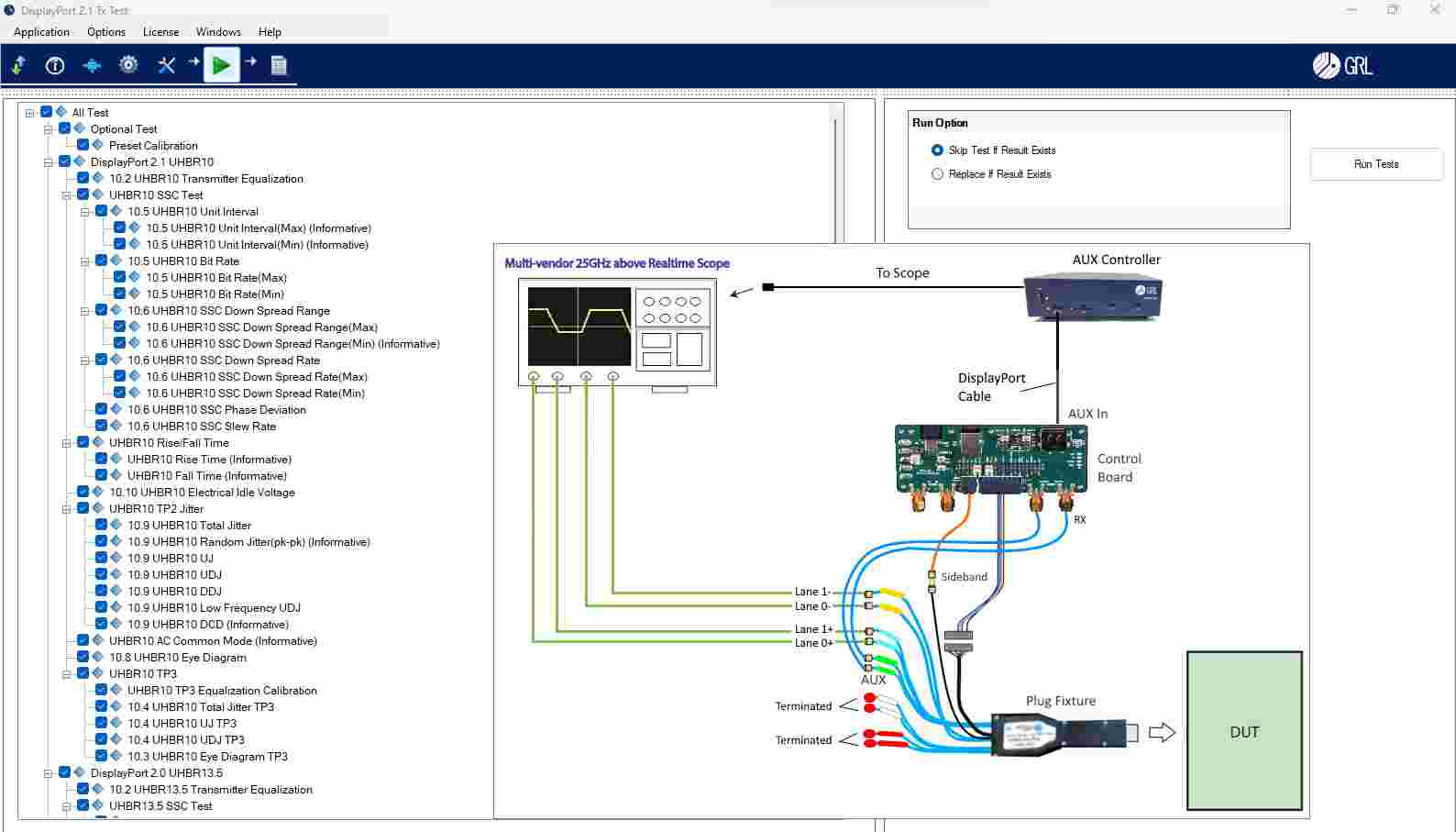Image resolution: width=1456 pixels, height=832 pixels.
Task: Select the green play run icon
Action: click(221, 65)
